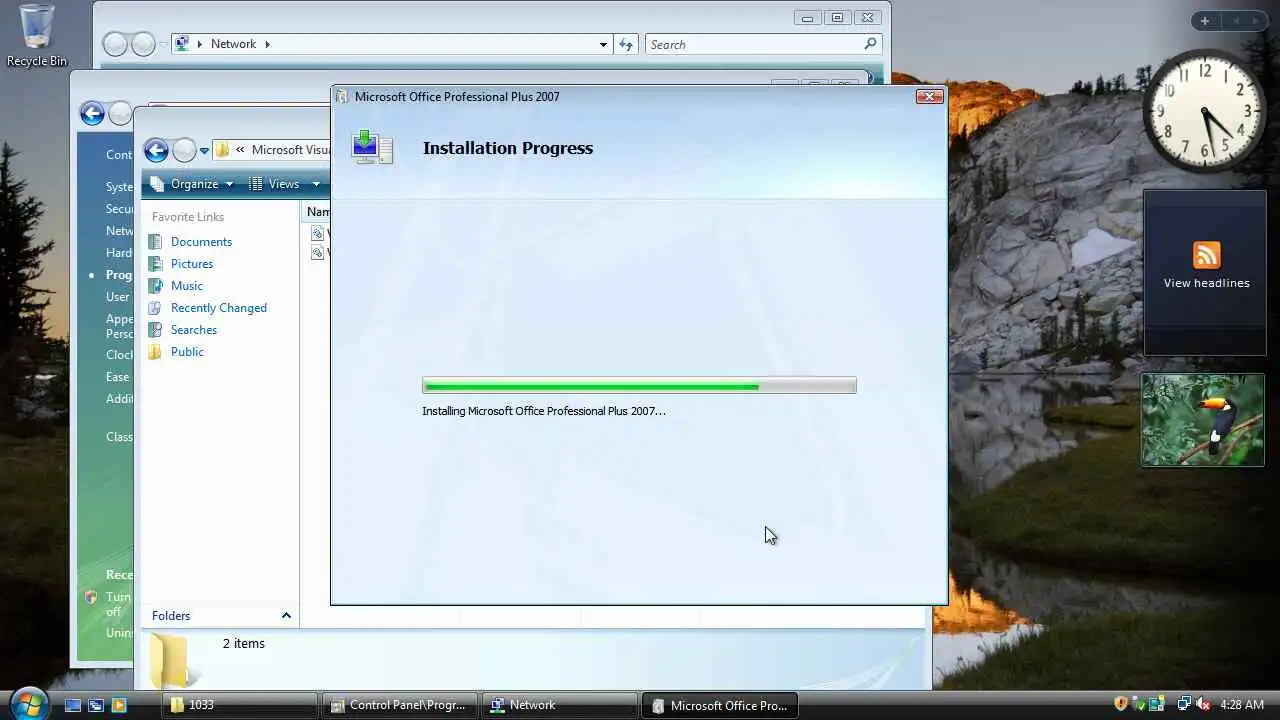Open the Recycle Bin desktop icon
Screen dimensions: 1280x720
(x=37, y=36)
